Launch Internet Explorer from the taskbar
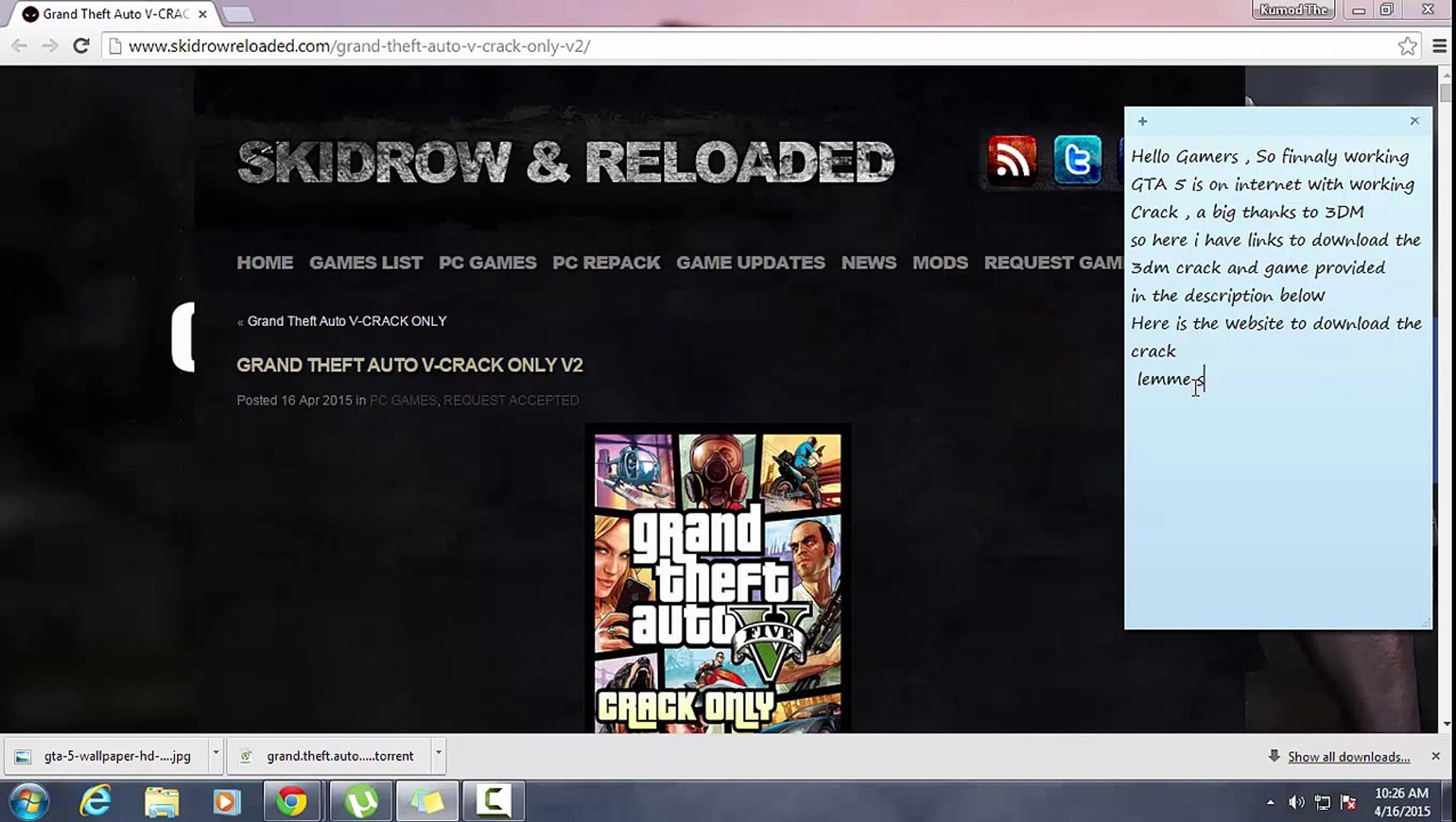Image resolution: width=1456 pixels, height=822 pixels. click(96, 801)
